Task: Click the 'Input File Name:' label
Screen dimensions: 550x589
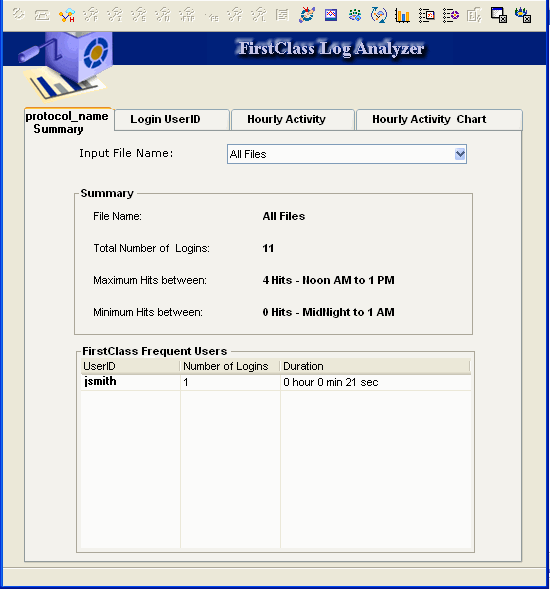Action: tap(126, 153)
